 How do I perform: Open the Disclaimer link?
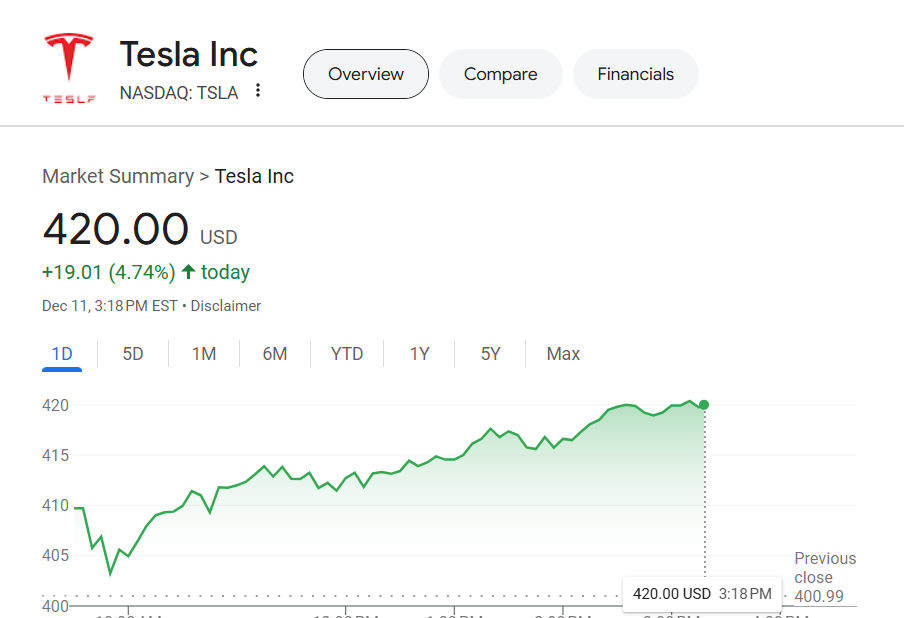(x=226, y=306)
